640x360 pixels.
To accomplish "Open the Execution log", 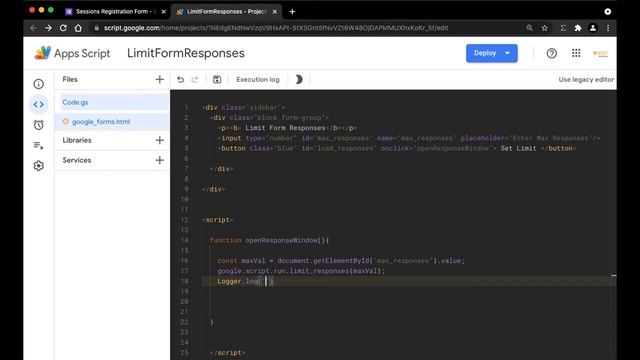I will point(258,80).
